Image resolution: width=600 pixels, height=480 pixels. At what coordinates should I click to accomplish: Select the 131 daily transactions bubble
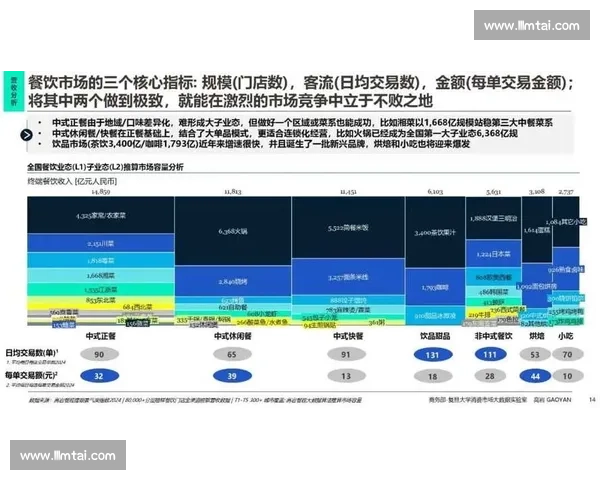pos(432,354)
